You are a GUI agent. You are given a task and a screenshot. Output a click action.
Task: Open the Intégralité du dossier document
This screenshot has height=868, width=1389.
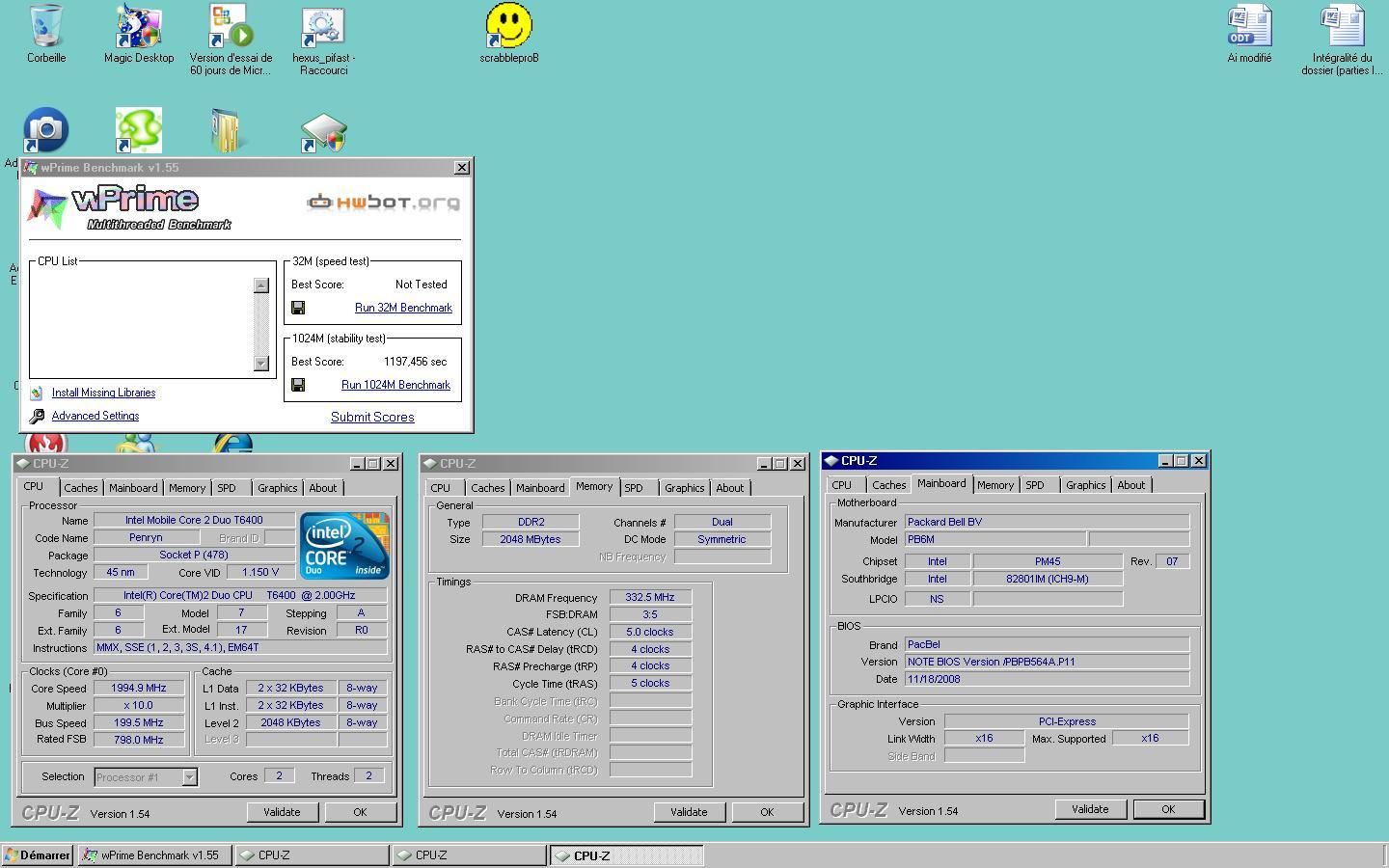(x=1342, y=26)
